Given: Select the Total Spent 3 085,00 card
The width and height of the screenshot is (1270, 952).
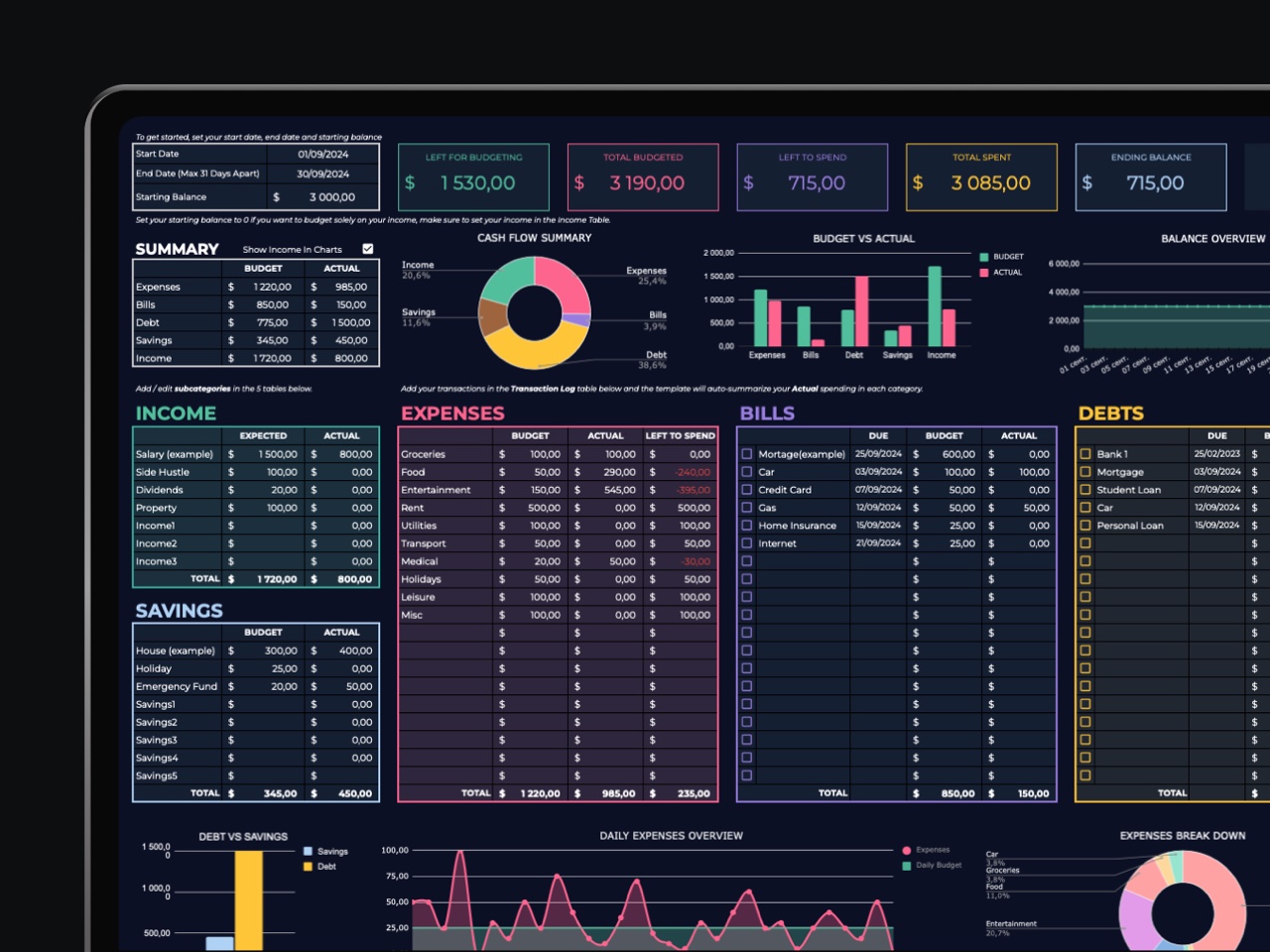Looking at the screenshot, I should (x=981, y=178).
